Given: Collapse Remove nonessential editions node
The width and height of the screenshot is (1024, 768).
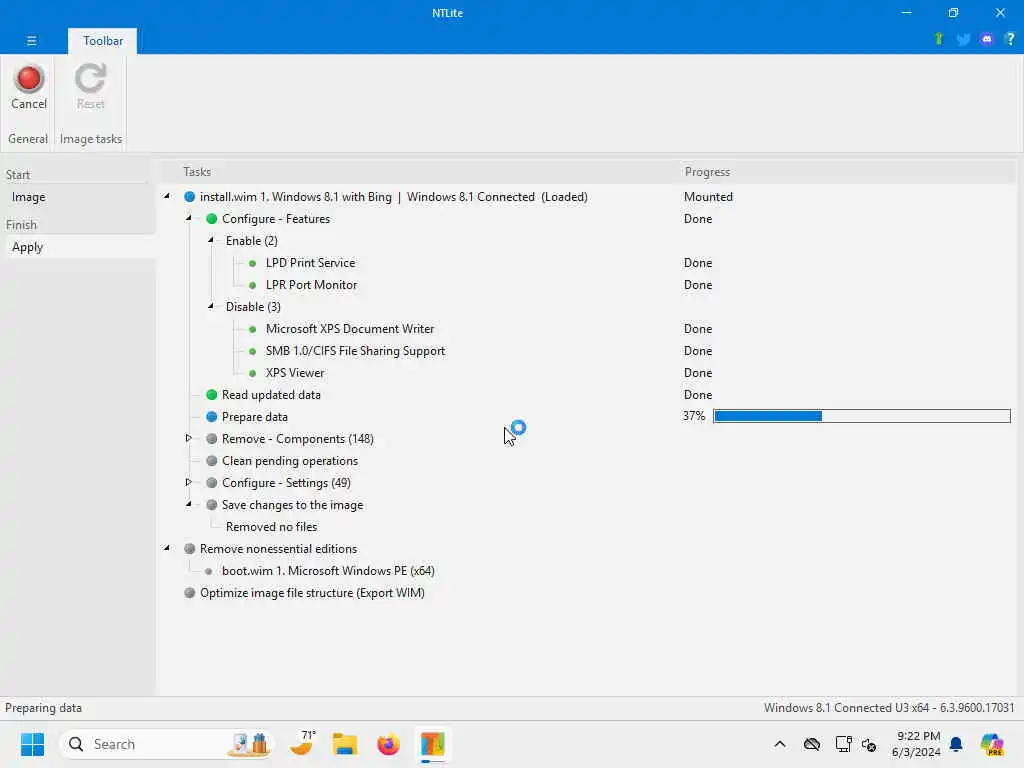Looking at the screenshot, I should tap(167, 548).
